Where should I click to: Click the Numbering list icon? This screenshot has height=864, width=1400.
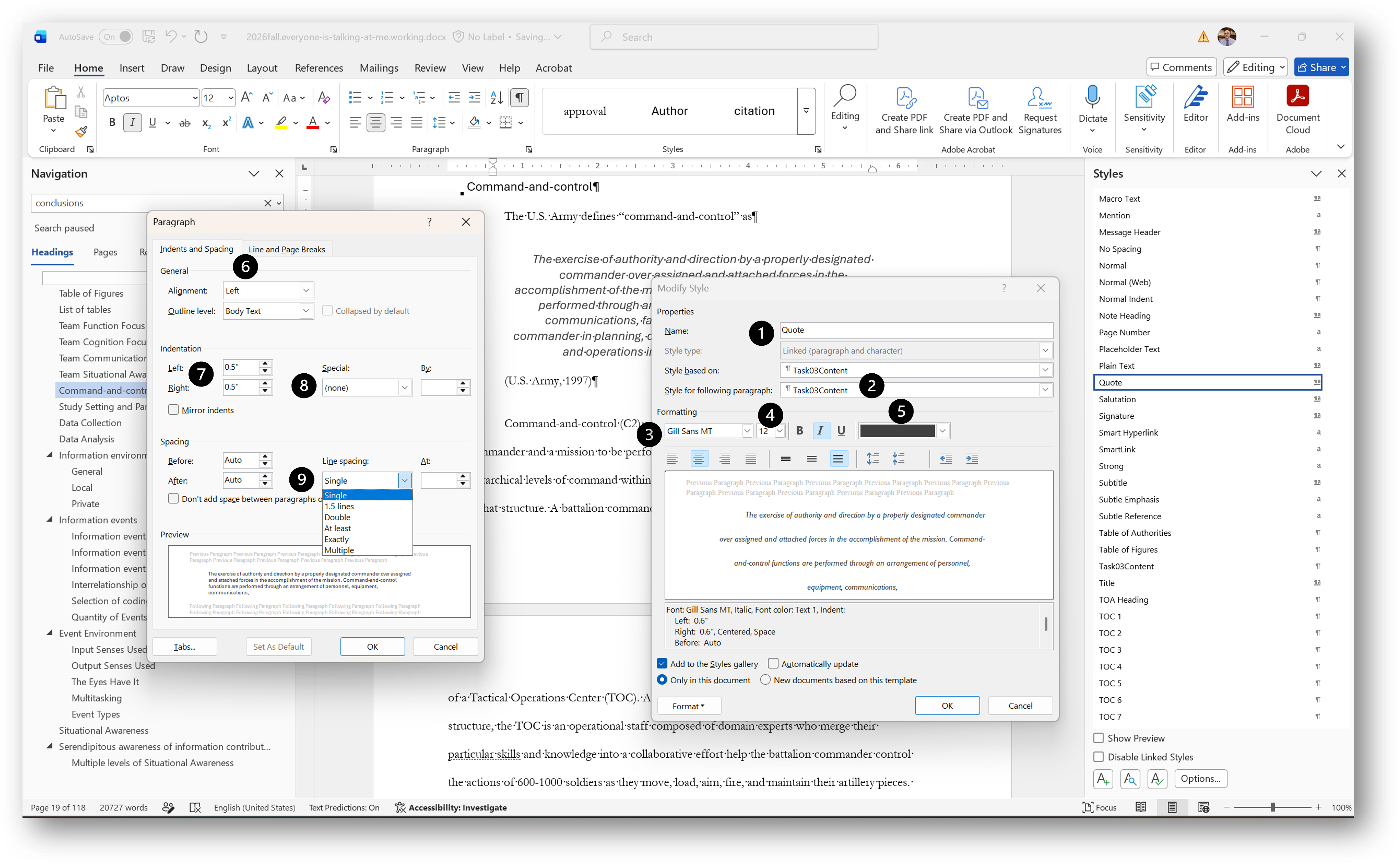(387, 98)
